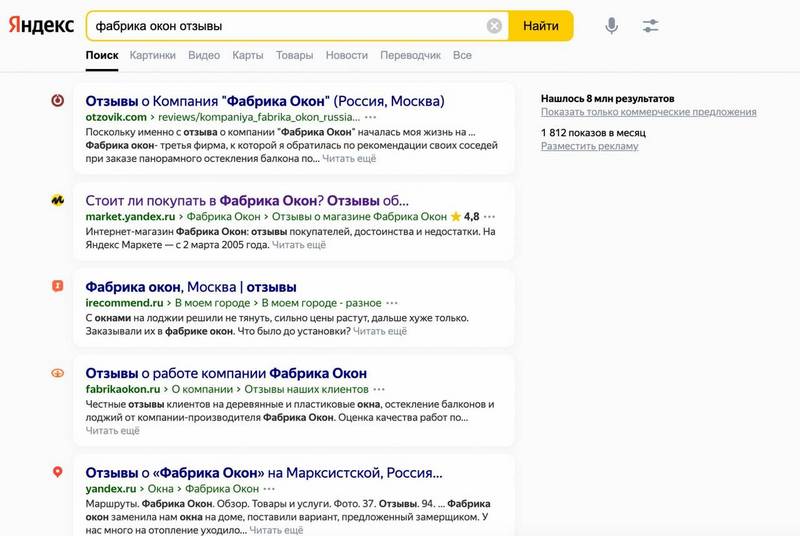Click Читать ещё in yandex.ru Окна snippet

(x=276, y=530)
